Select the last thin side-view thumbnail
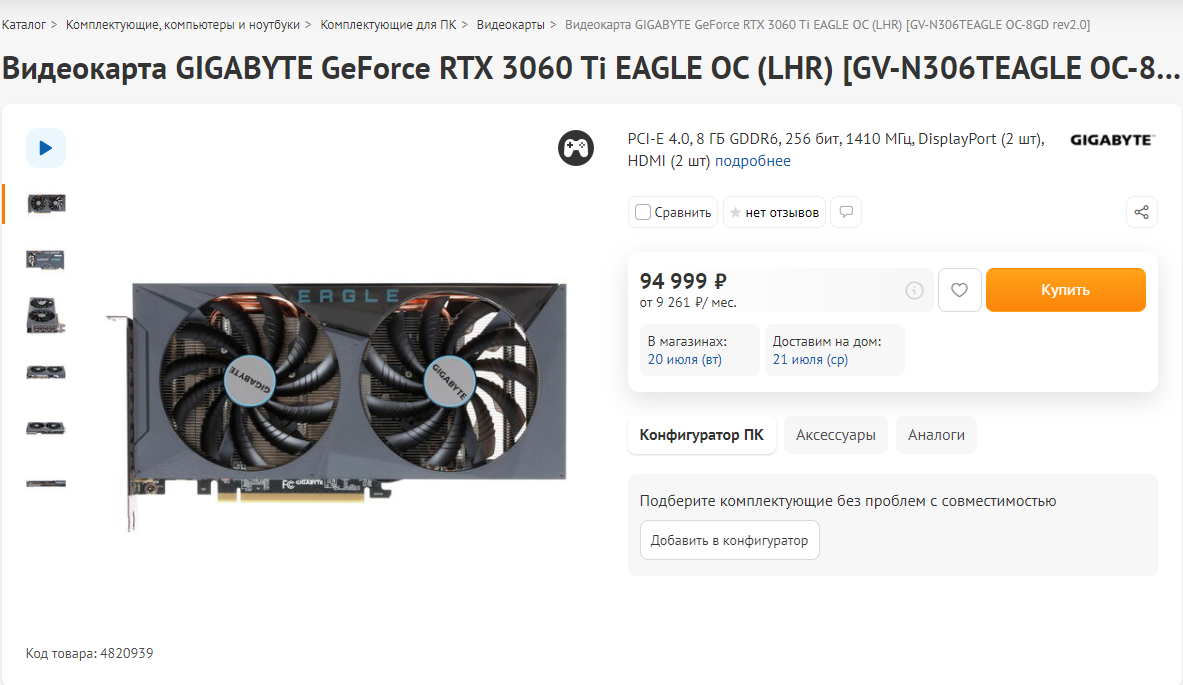 pyautogui.click(x=45, y=483)
